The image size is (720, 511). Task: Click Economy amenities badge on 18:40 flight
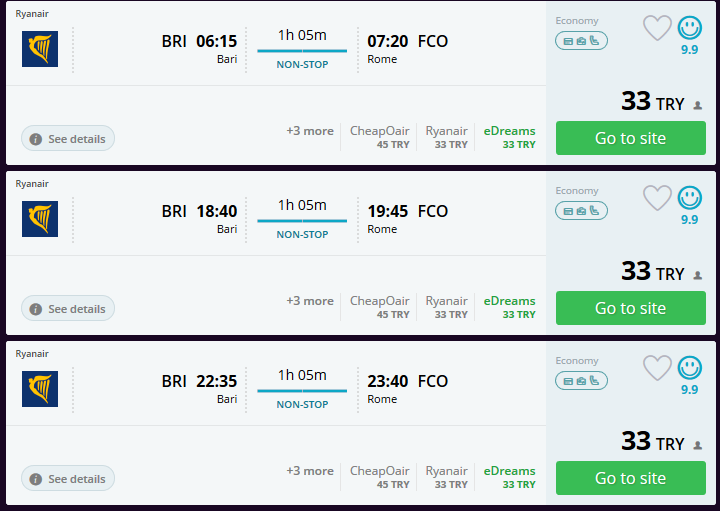(x=581, y=211)
